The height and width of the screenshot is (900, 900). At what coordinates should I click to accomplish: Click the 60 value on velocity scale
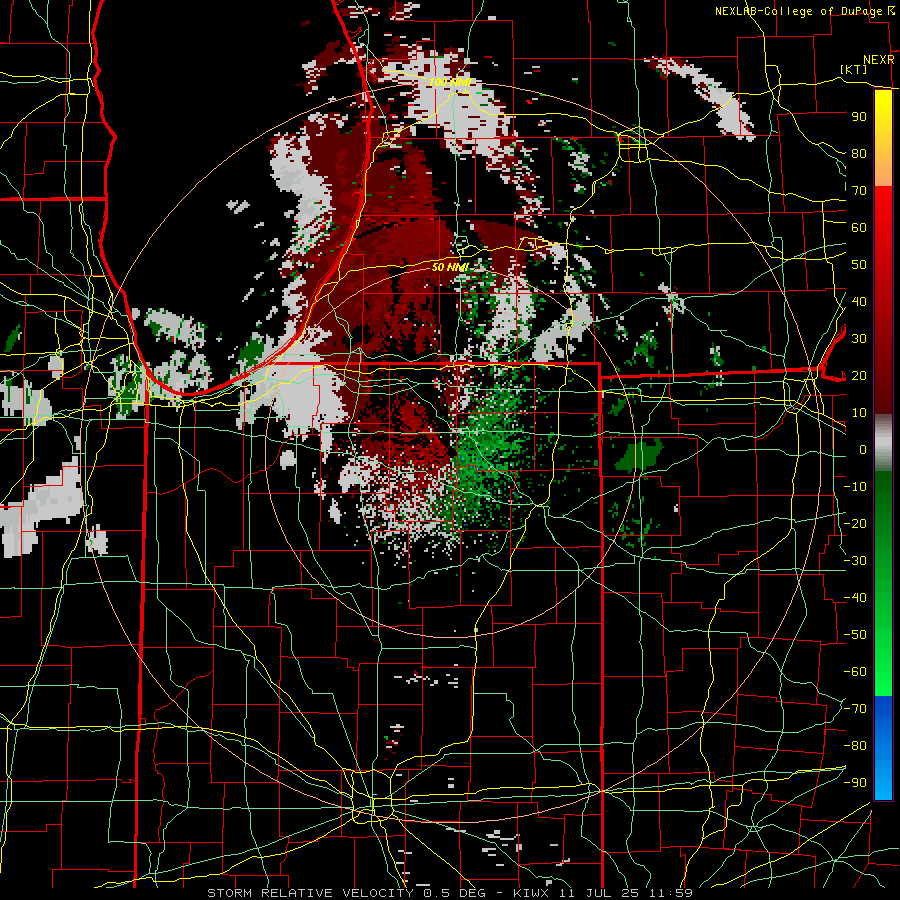coord(859,227)
